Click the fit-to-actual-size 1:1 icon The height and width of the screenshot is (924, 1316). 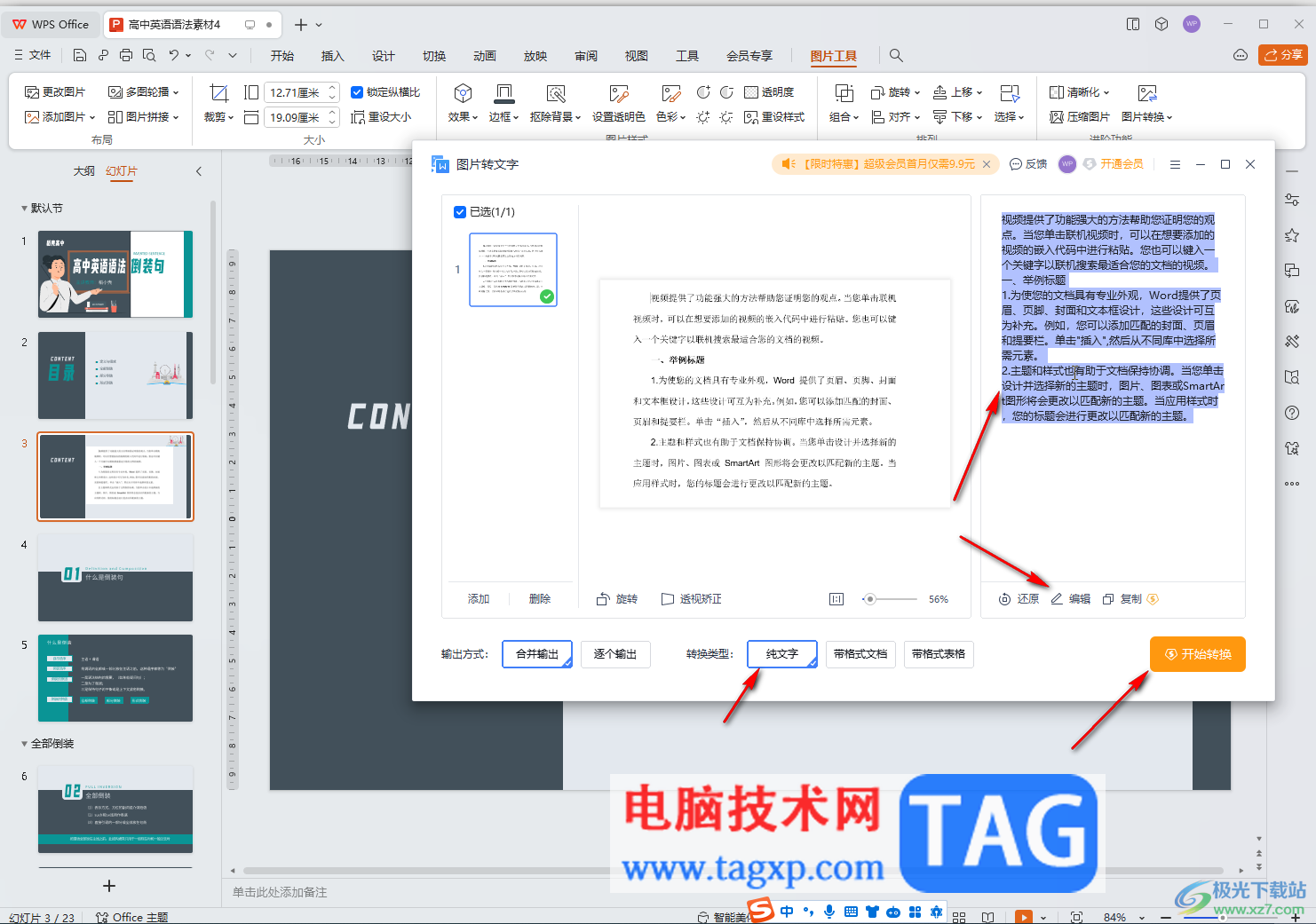pyautogui.click(x=836, y=599)
